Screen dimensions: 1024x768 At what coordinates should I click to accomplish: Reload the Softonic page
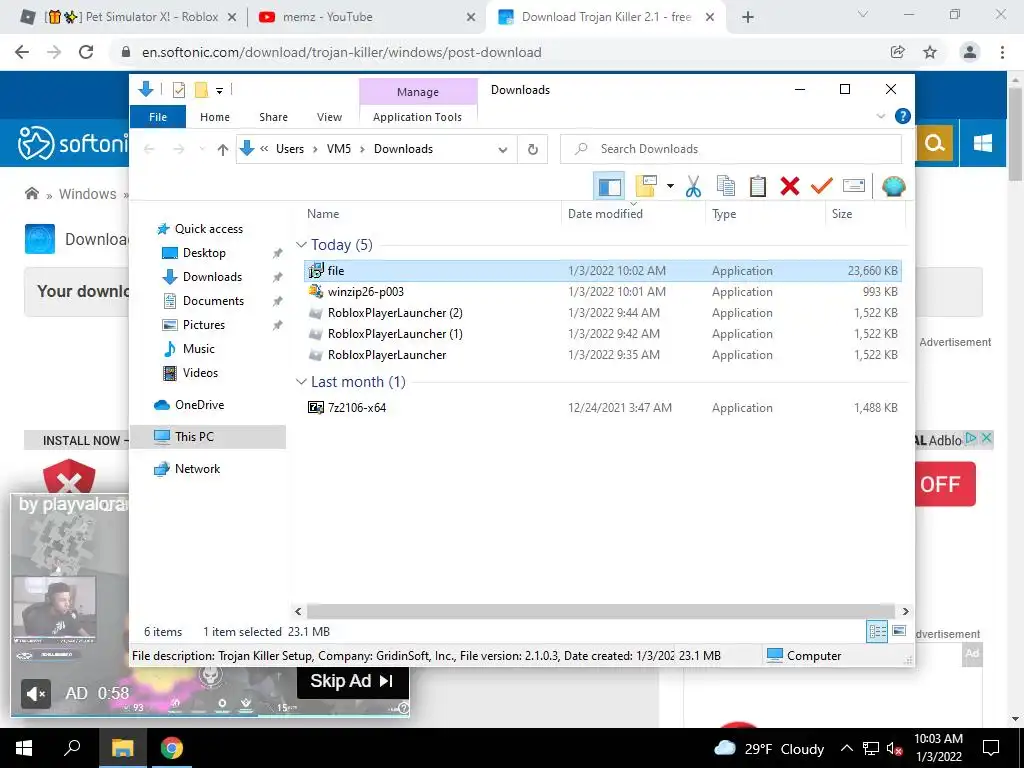tap(86, 52)
